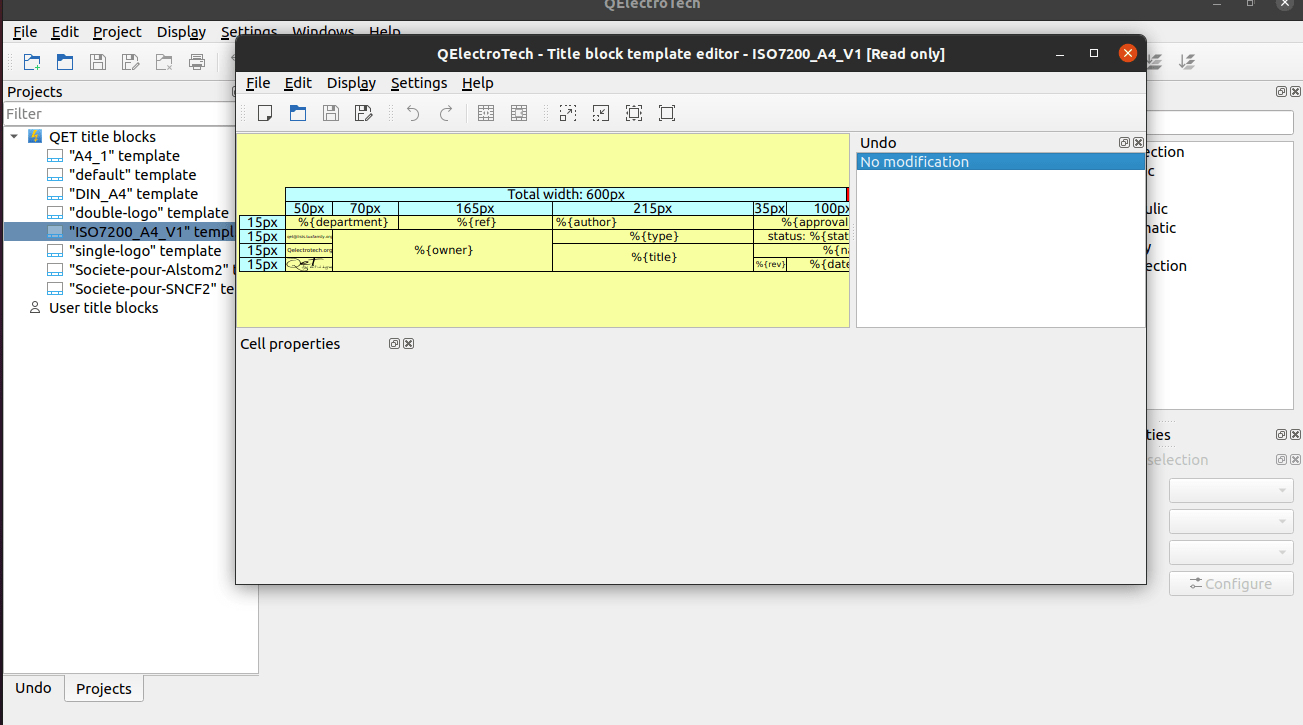Click the %{title} cell

(653, 257)
